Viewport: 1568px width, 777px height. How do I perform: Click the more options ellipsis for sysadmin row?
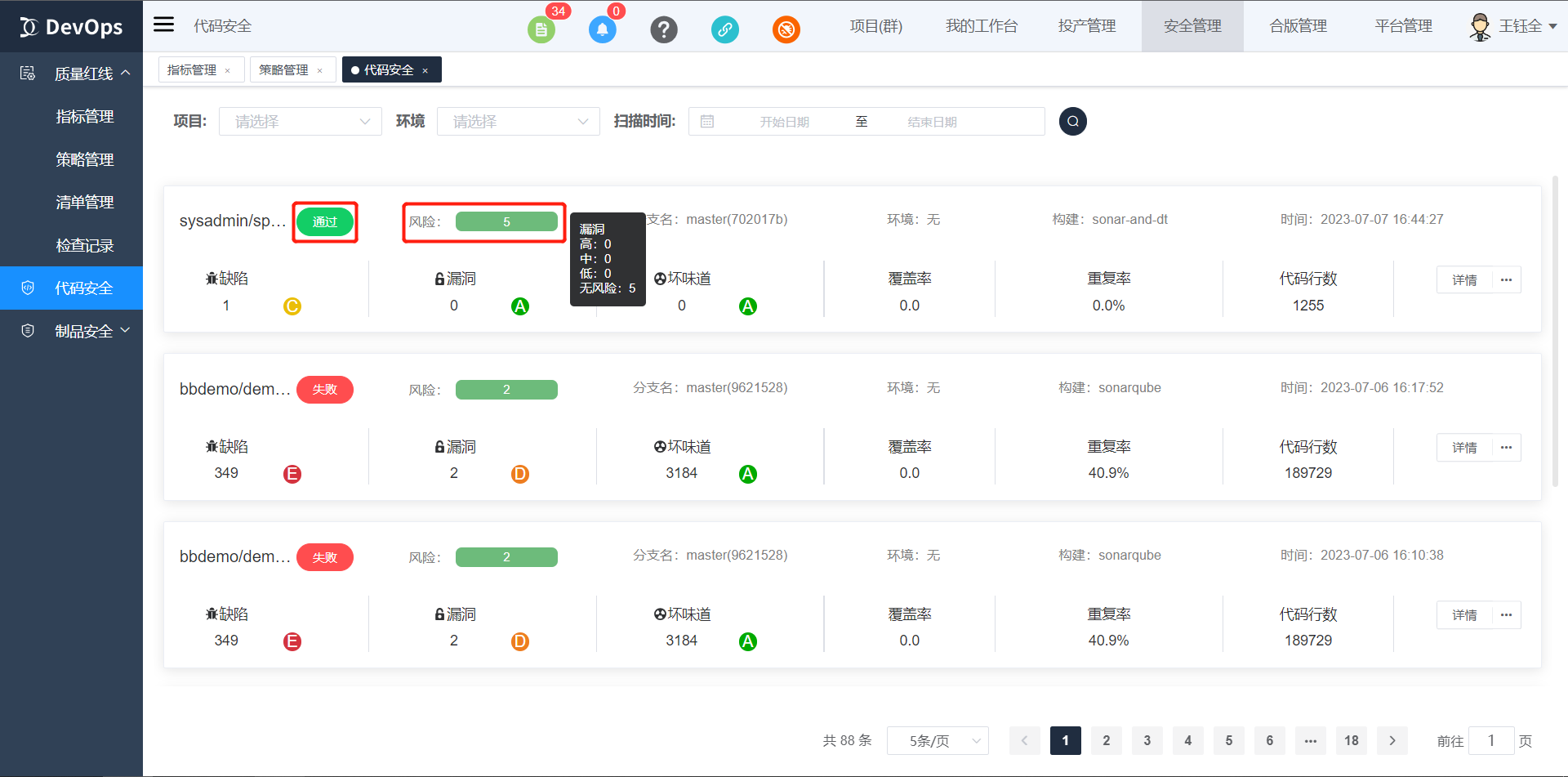1506,280
